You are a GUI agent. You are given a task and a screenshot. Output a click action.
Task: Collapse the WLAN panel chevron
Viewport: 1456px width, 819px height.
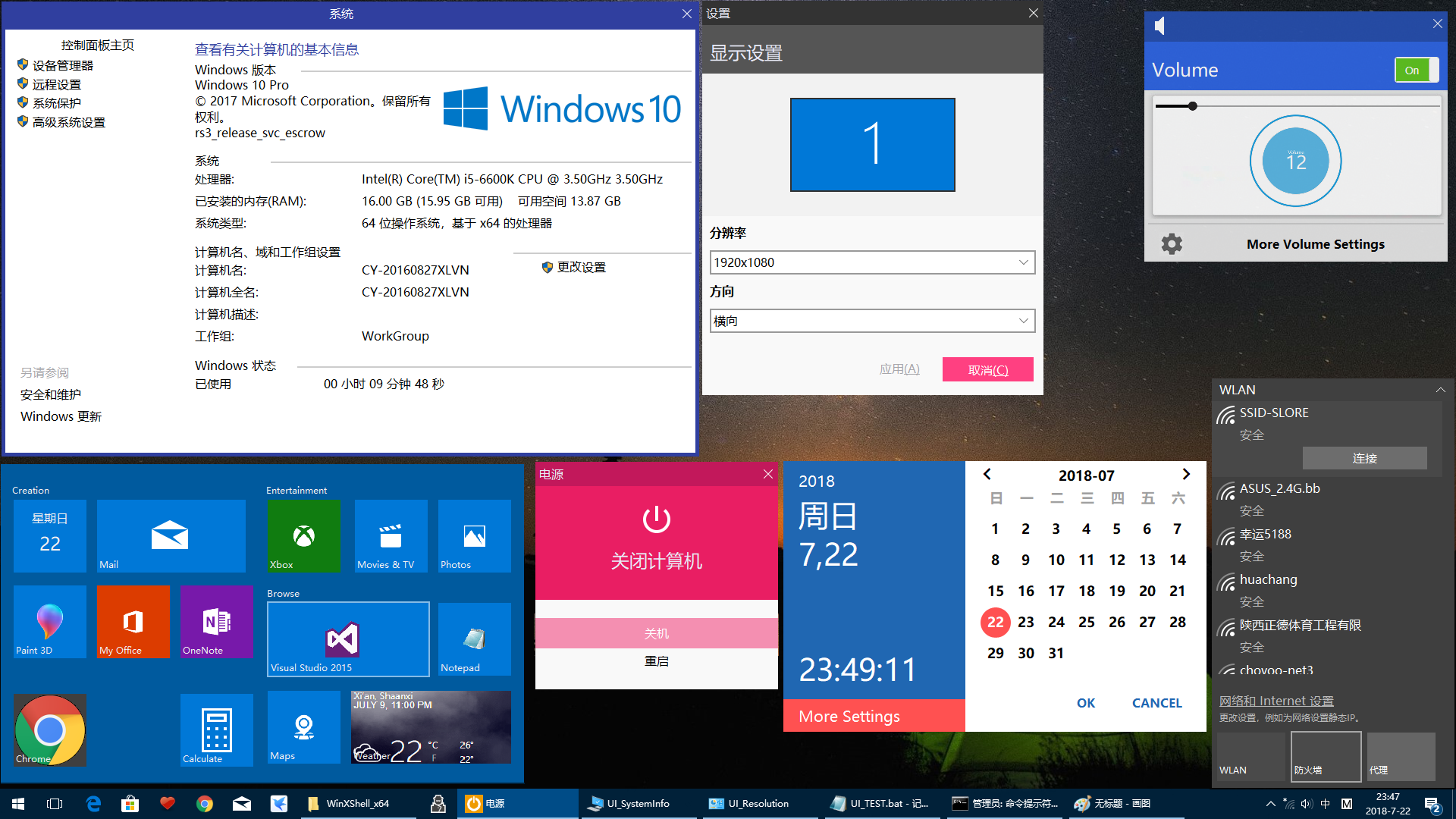(x=1440, y=390)
